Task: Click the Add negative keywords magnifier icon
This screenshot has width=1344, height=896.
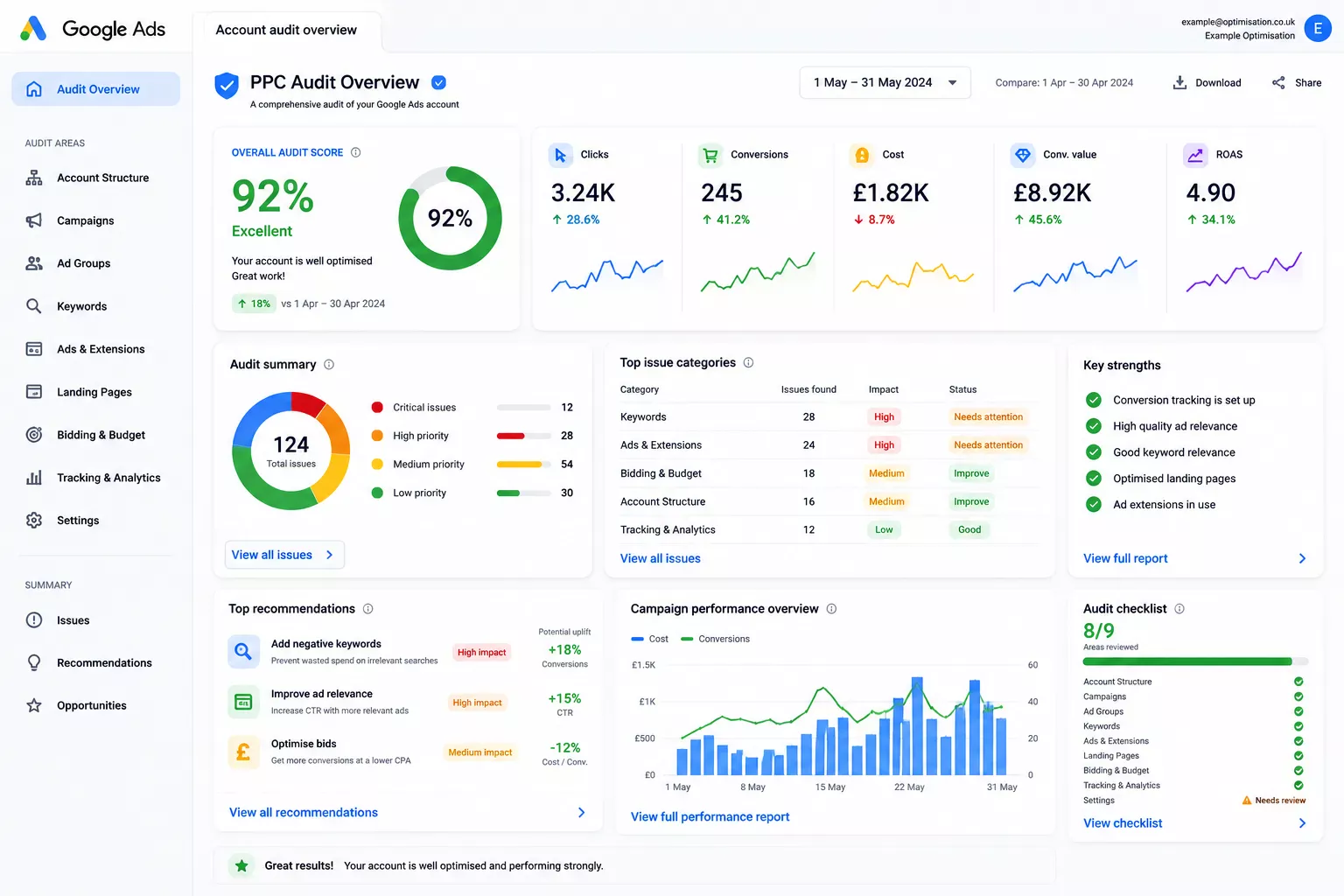Action: pyautogui.click(x=243, y=651)
